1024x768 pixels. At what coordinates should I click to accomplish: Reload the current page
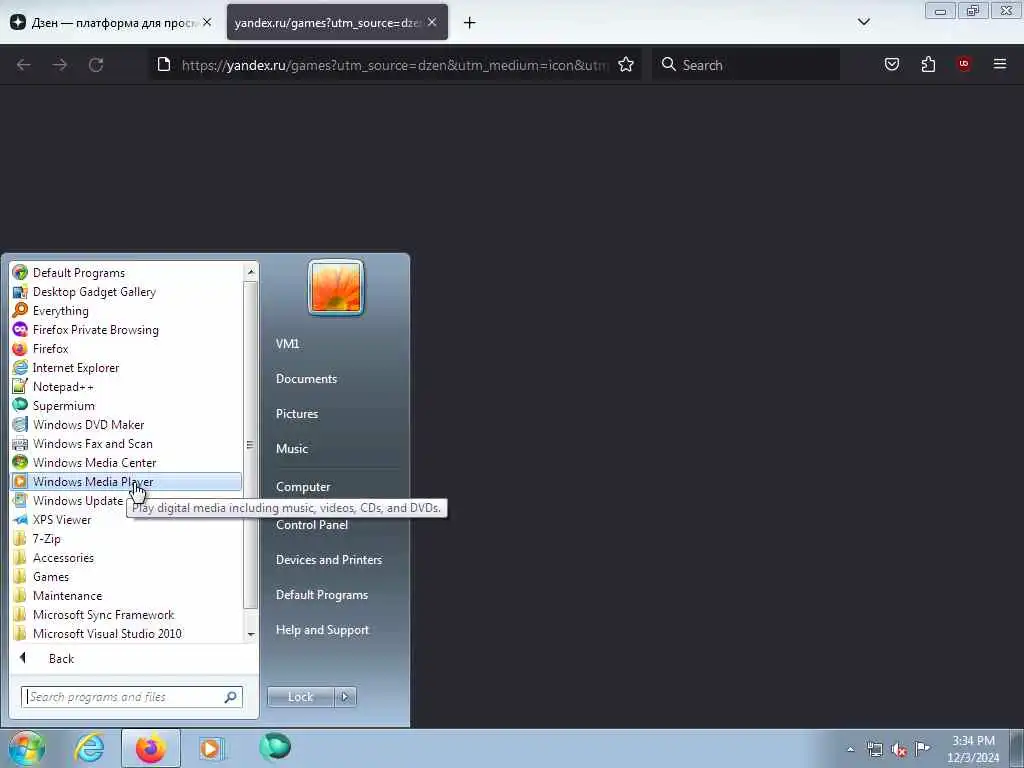pyautogui.click(x=96, y=65)
